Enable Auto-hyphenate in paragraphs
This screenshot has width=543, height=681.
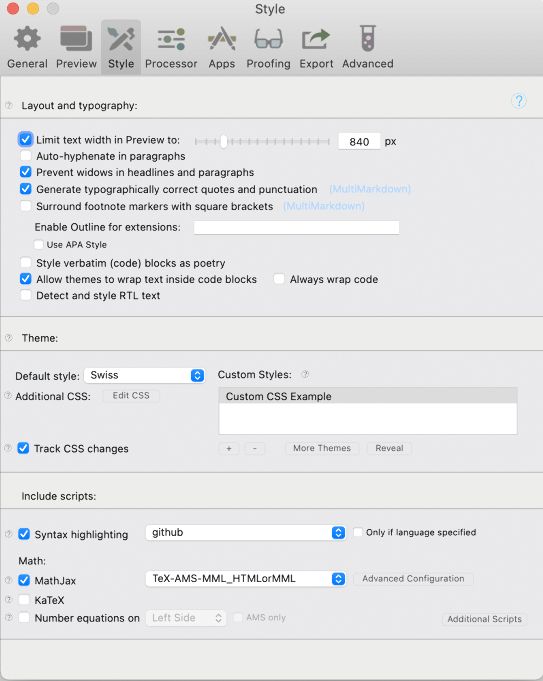click(x=26, y=156)
